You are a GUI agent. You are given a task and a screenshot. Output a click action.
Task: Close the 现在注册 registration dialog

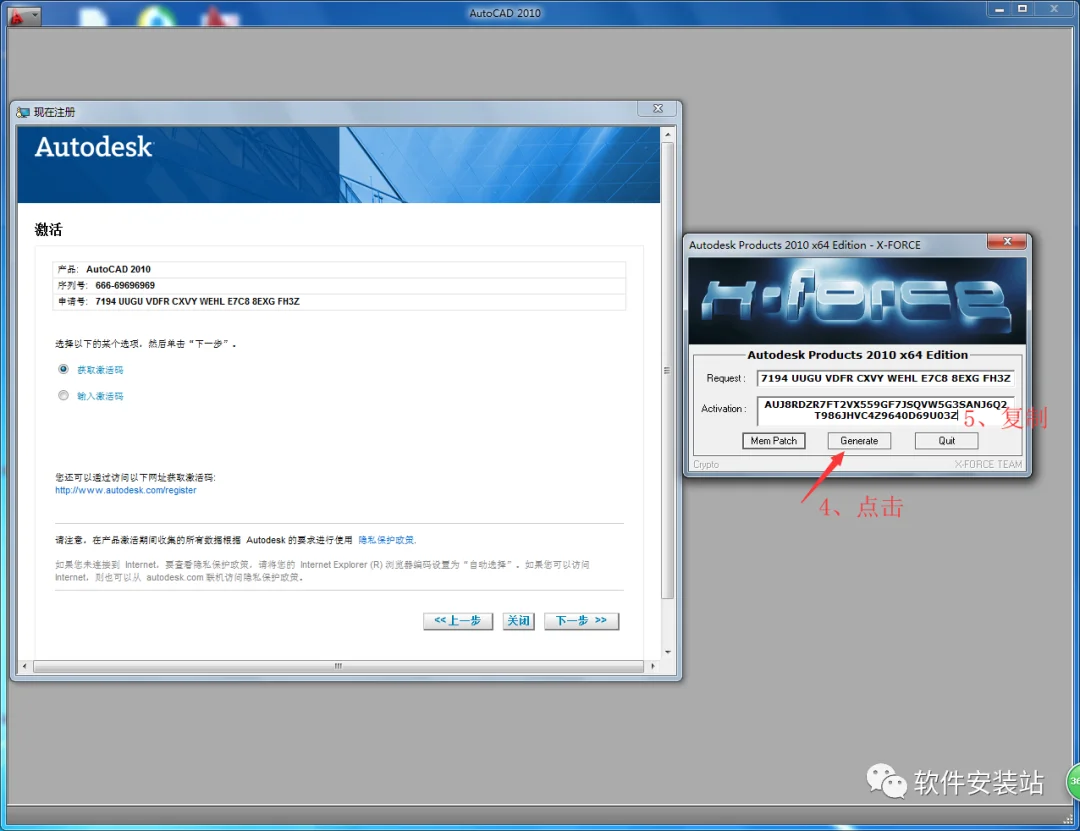[658, 109]
